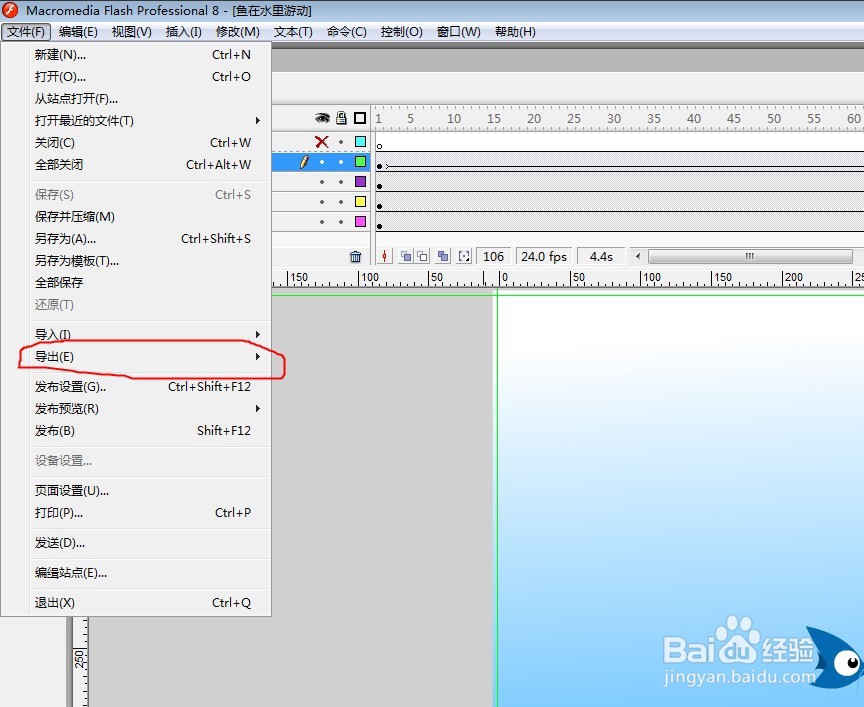Show the hidden layer marked with red X

[322, 142]
